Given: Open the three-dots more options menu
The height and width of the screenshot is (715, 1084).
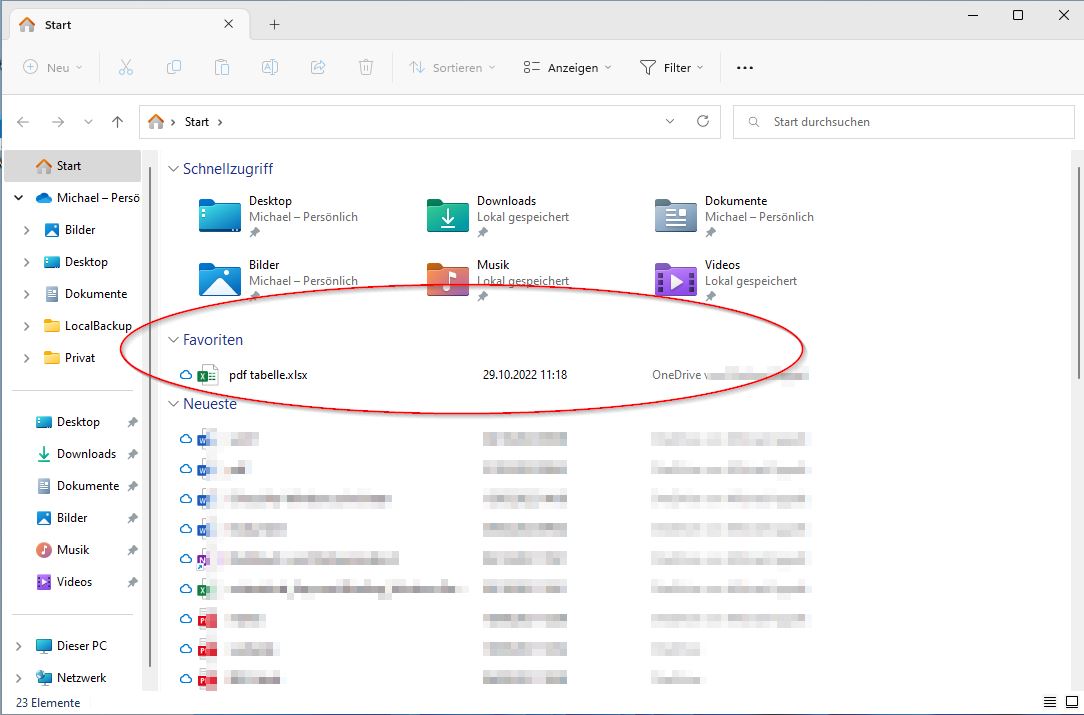Looking at the screenshot, I should pyautogui.click(x=744, y=68).
